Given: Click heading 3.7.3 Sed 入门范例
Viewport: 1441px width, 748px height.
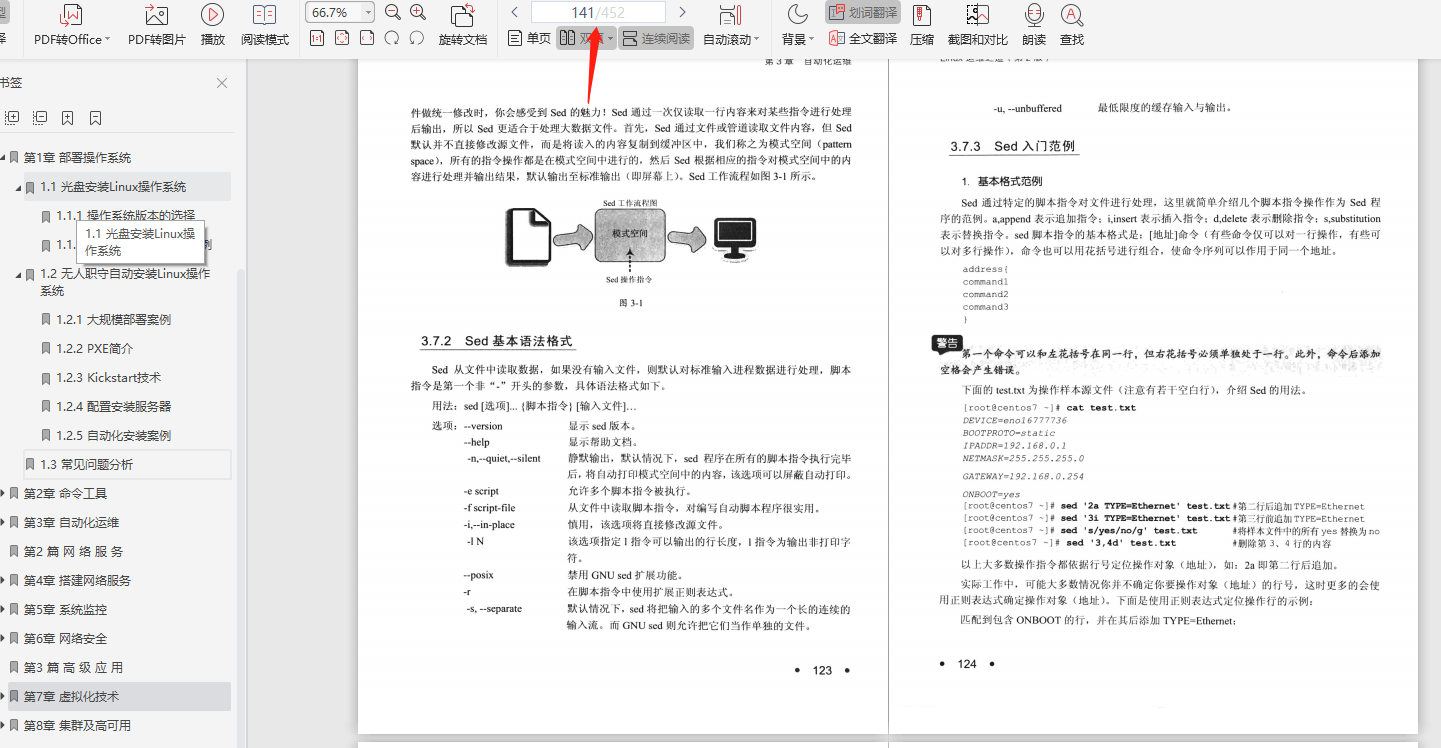Looking at the screenshot, I should click(x=1013, y=146).
